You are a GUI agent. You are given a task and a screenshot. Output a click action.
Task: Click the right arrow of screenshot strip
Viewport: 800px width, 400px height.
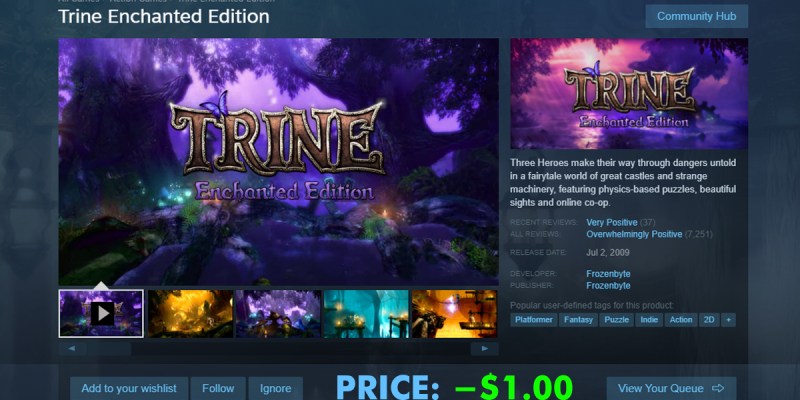pos(484,349)
